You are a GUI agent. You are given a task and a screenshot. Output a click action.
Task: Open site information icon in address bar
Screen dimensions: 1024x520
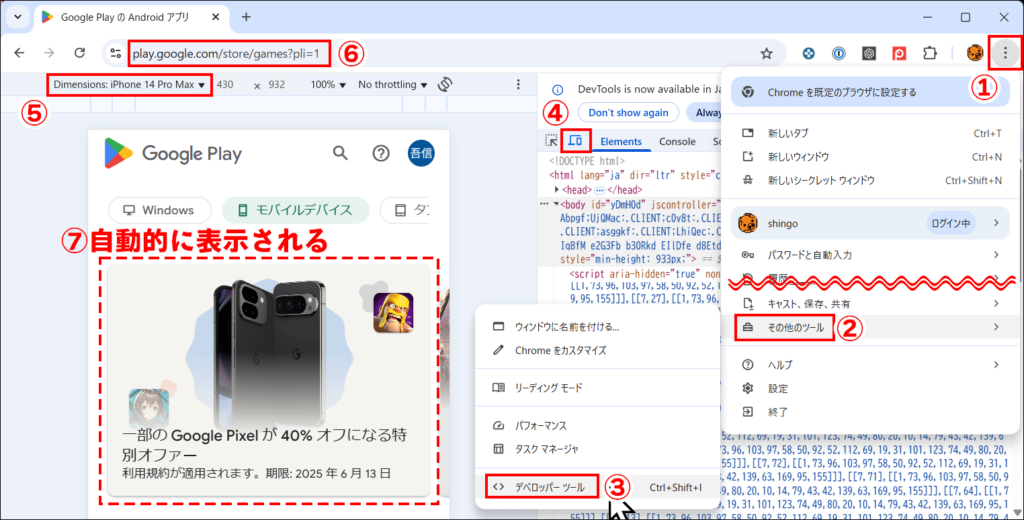(x=116, y=54)
